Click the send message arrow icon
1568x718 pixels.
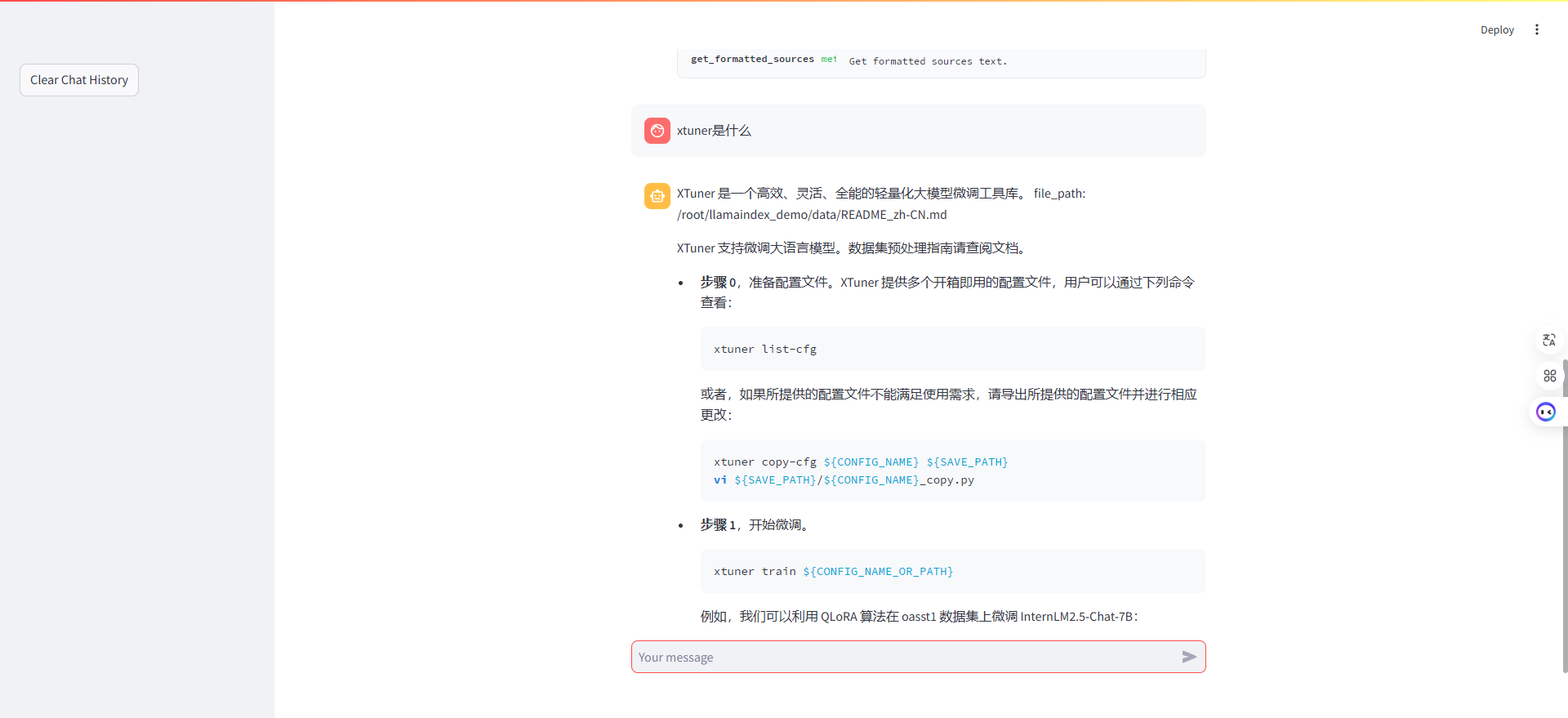click(1189, 658)
